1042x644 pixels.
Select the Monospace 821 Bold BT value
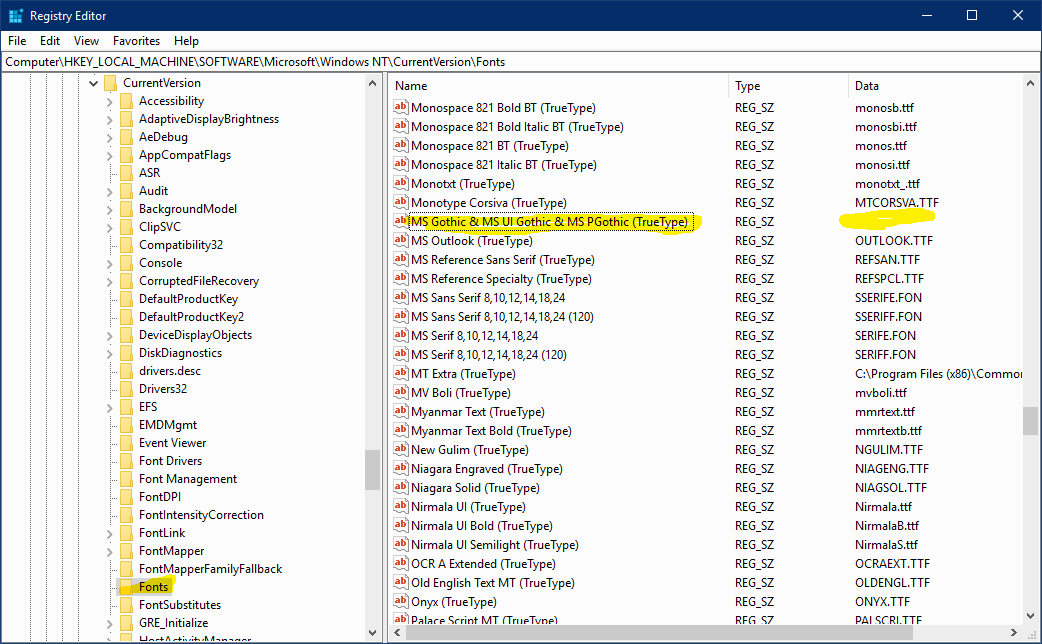tap(503, 108)
